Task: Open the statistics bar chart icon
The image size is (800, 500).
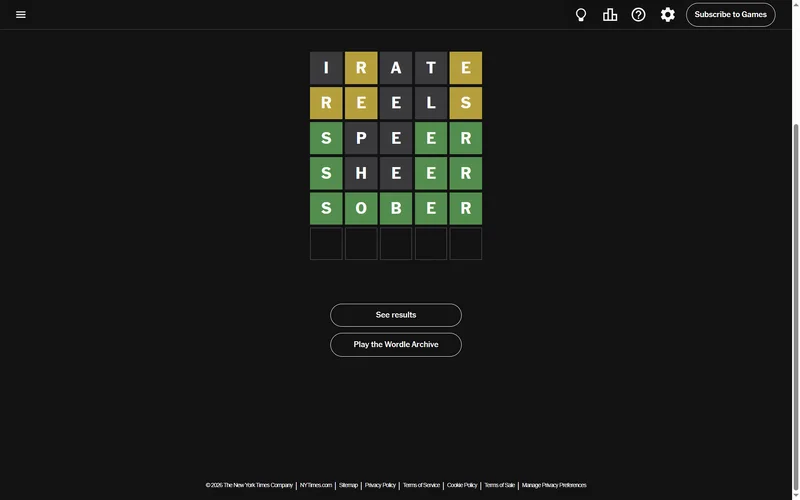Action: (610, 15)
